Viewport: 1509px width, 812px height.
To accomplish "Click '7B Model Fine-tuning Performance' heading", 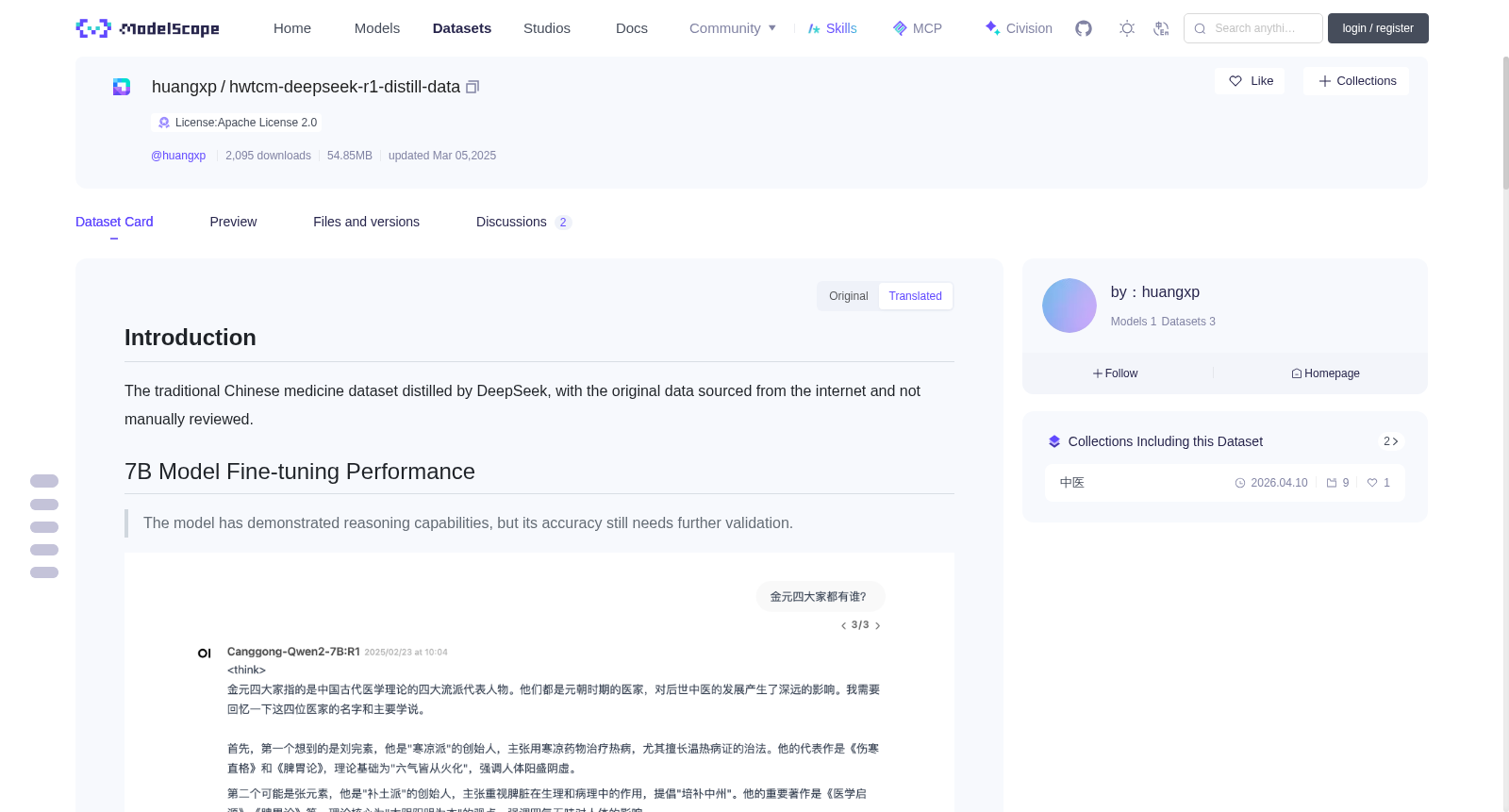I will [300, 472].
